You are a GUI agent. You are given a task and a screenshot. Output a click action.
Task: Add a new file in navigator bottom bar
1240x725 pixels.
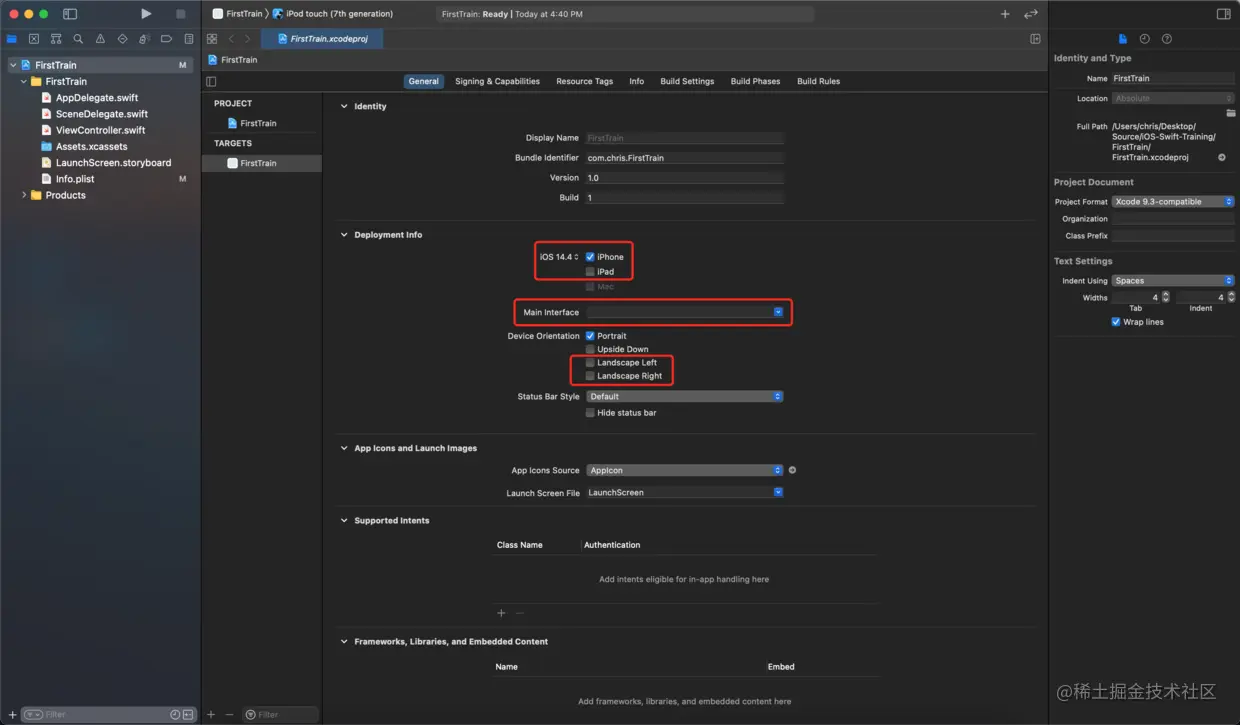(12, 714)
